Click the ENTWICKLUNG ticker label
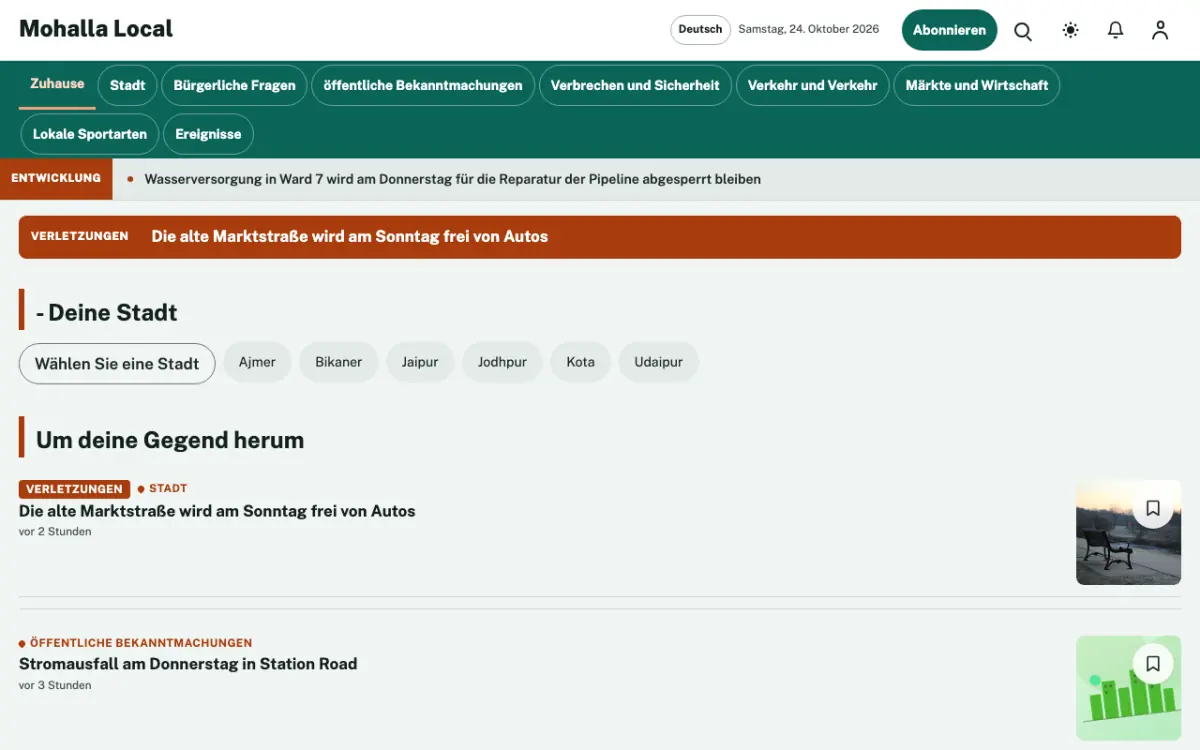1200x750 pixels. [x=56, y=178]
